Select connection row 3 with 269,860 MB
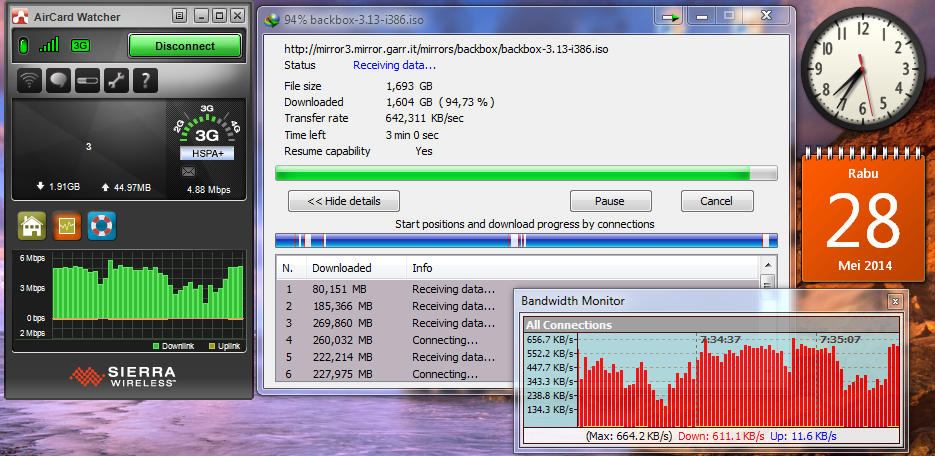This screenshot has height=456, width=935. click(395, 323)
